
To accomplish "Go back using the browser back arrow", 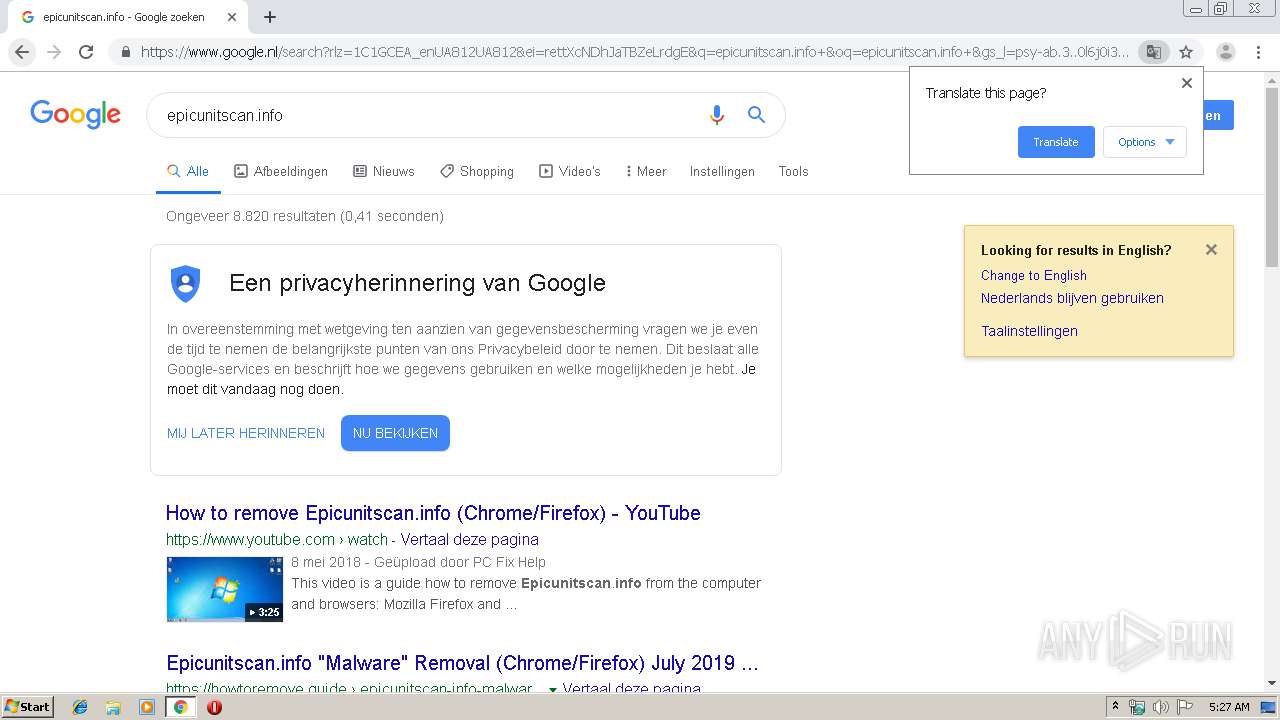I will (22, 52).
